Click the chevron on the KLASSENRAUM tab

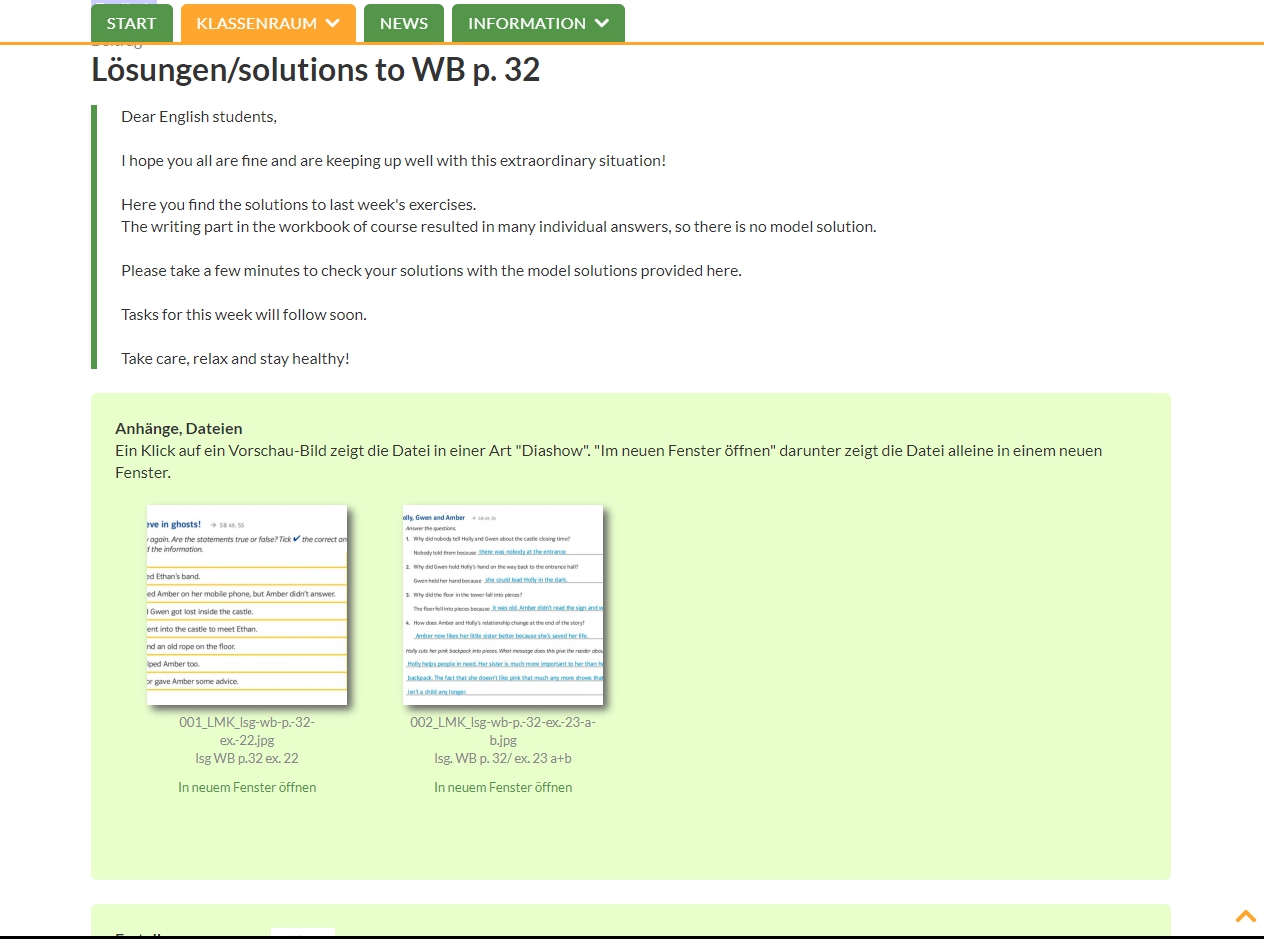333,23
